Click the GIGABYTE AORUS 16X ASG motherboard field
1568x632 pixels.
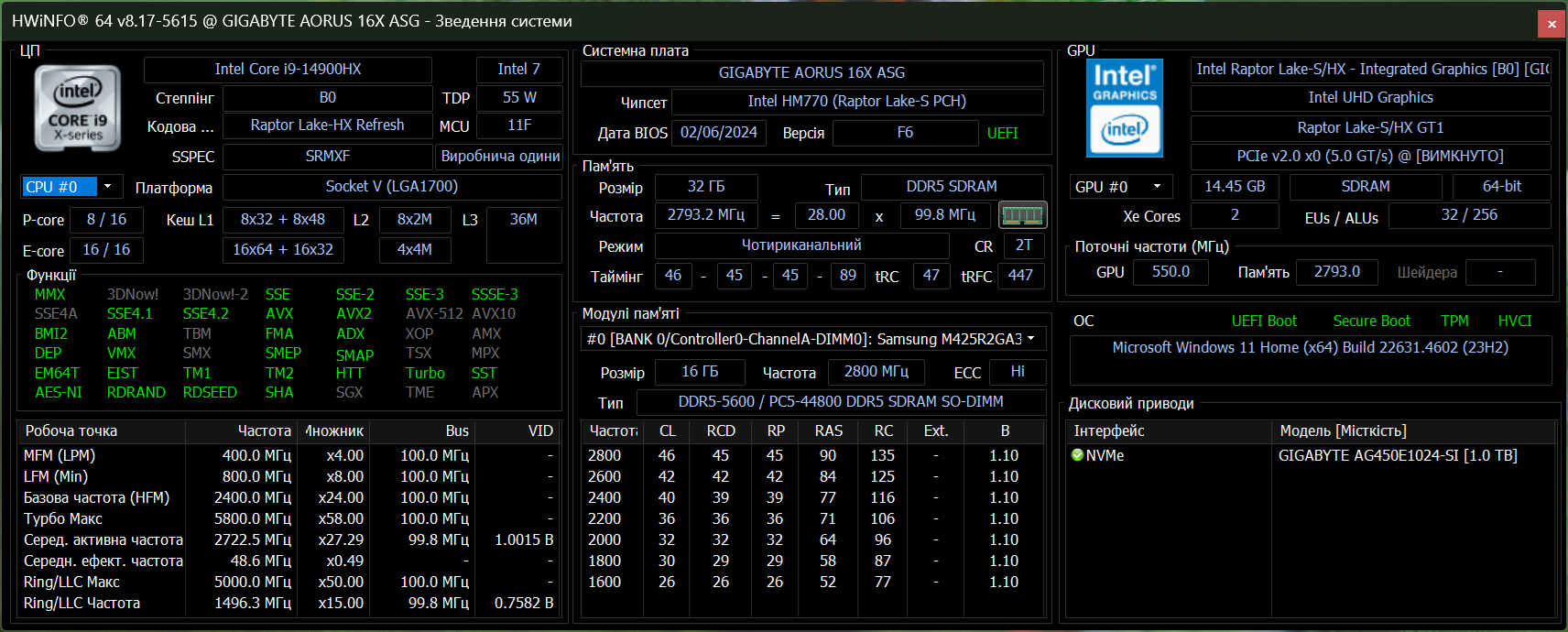[811, 73]
